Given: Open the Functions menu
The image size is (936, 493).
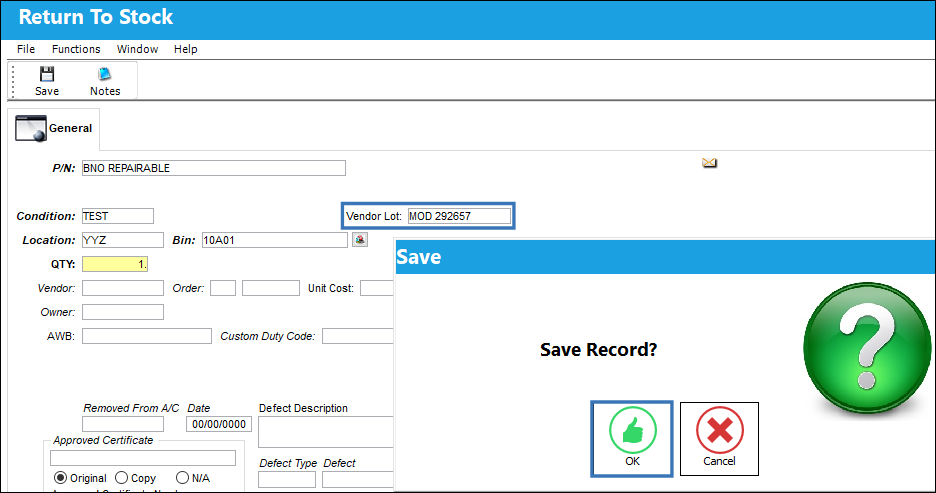Looking at the screenshot, I should point(76,49).
